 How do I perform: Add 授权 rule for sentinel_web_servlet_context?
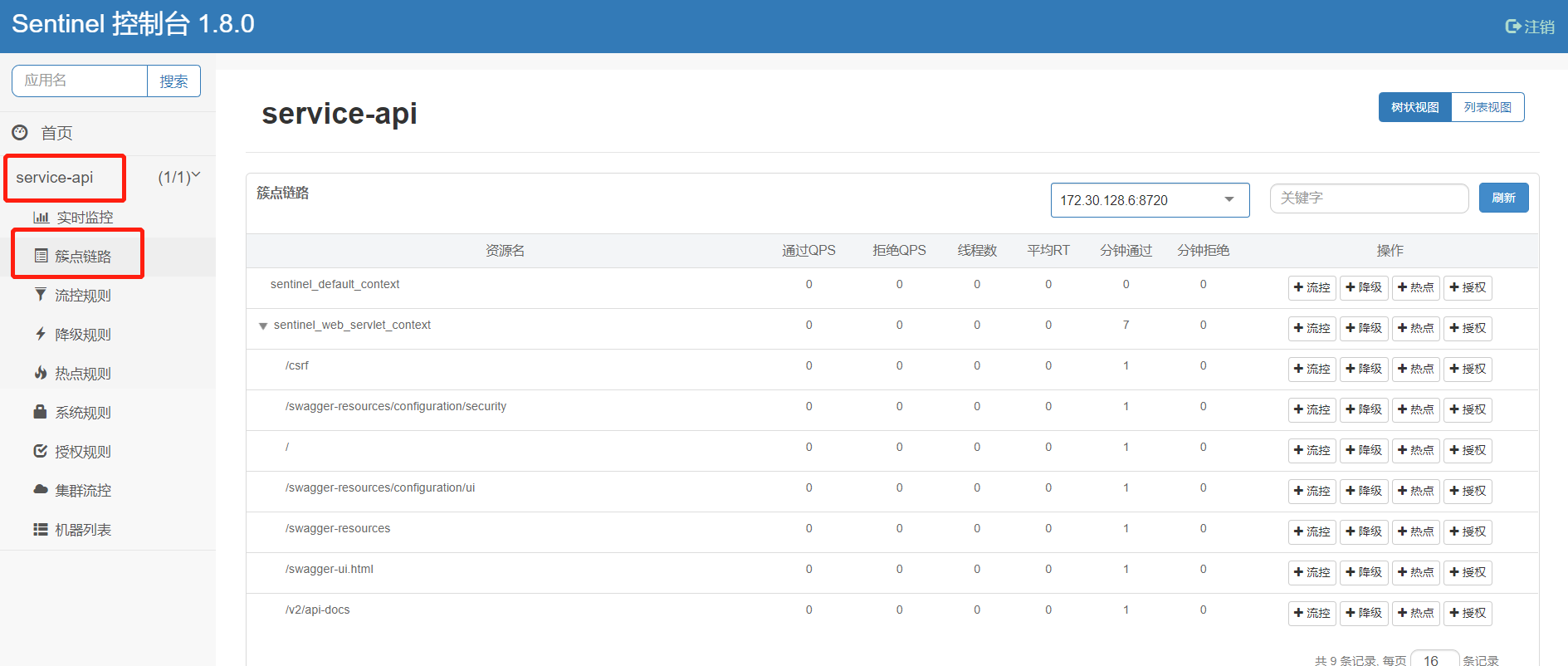click(1468, 328)
